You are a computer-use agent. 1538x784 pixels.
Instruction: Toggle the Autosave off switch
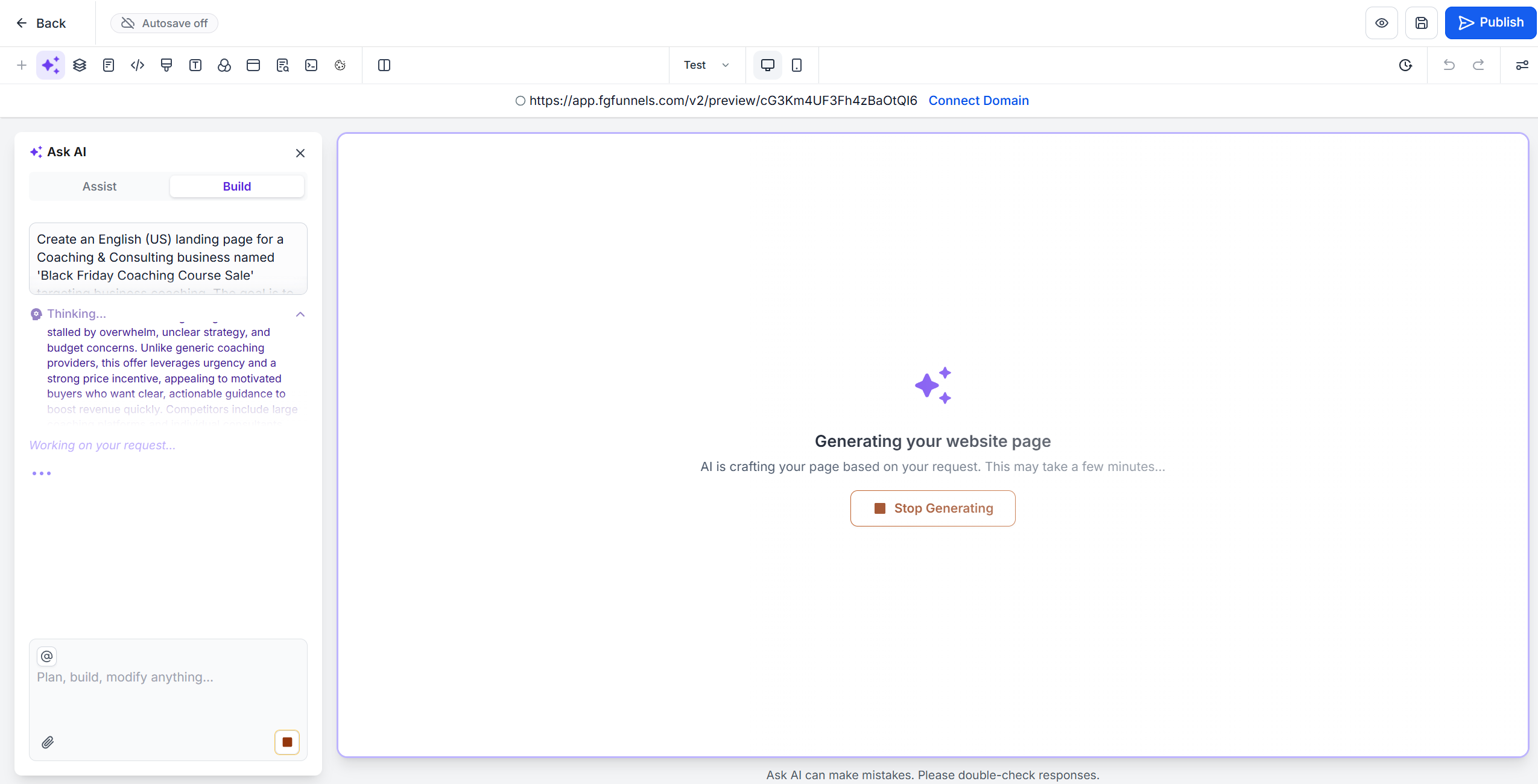[x=164, y=23]
